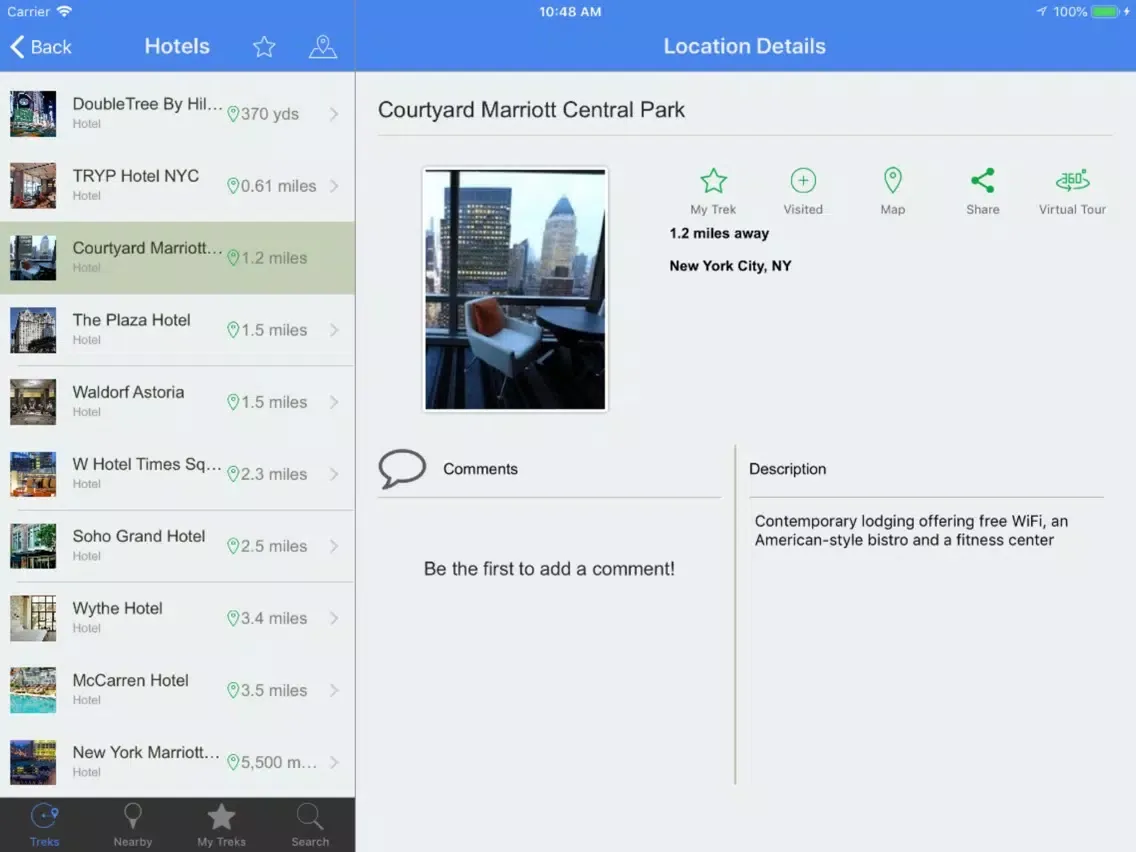This screenshot has height=852, width=1136.
Task: Expand Soho Grand Hotel row chevron
Action: [x=334, y=546]
